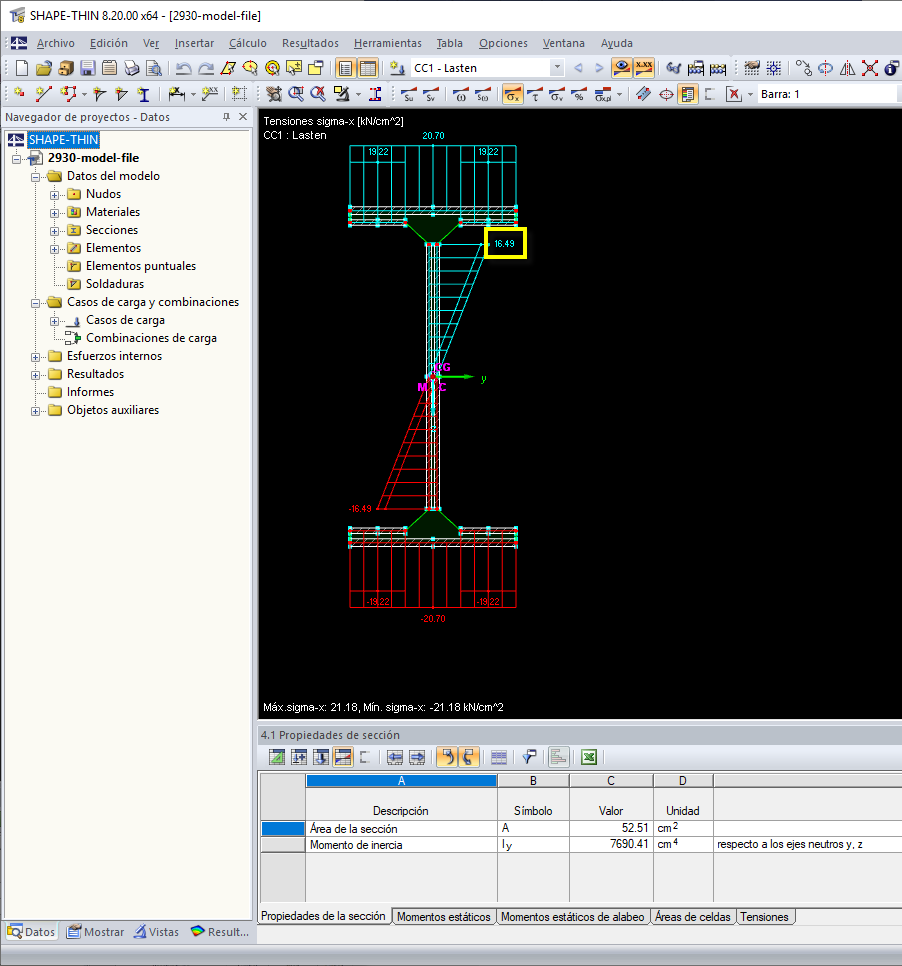The height and width of the screenshot is (966, 902).
Task: Expand the Esfuerzos internos tree node
Action: coord(37,356)
